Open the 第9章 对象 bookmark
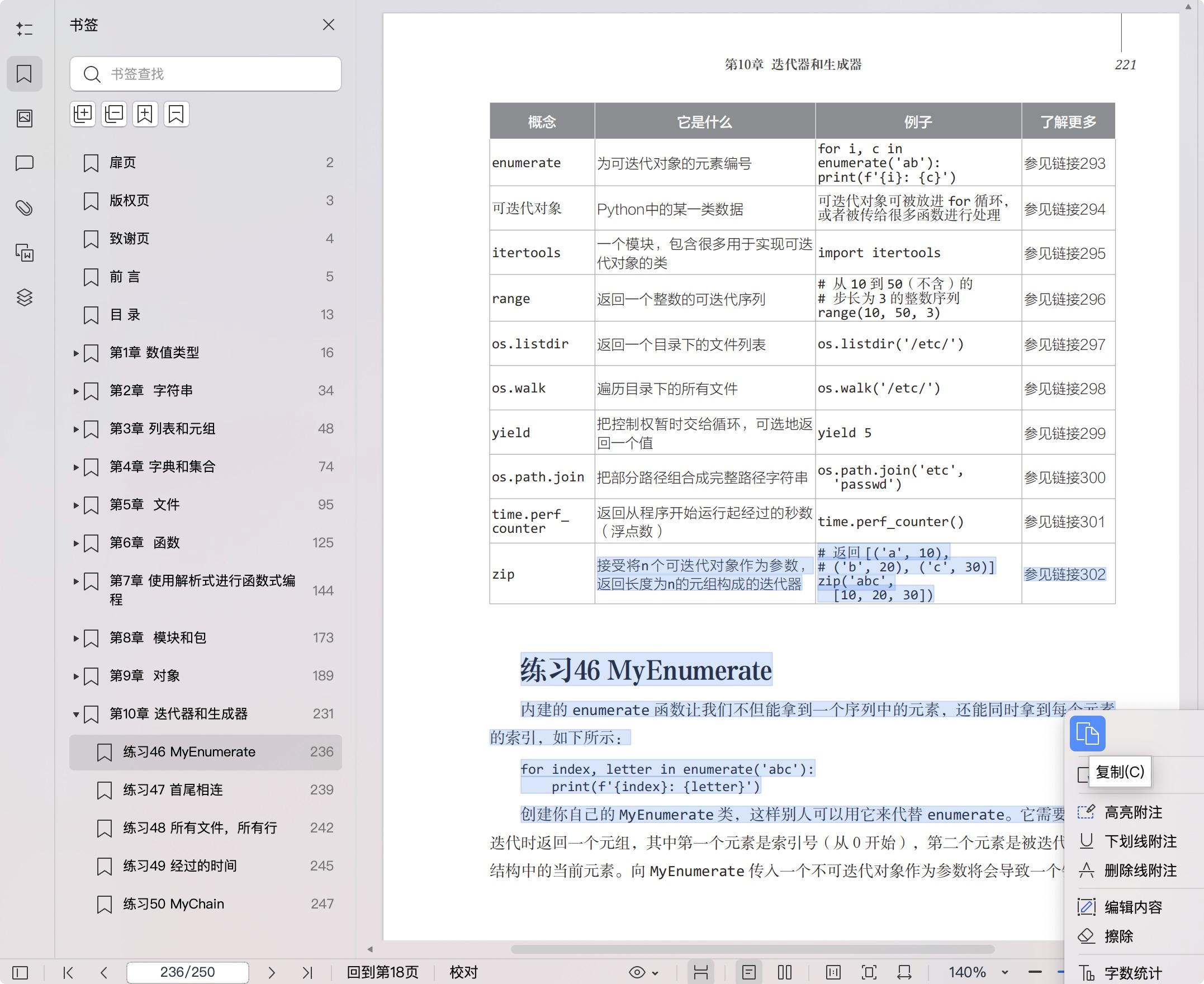This screenshot has width=1204, height=984. (206, 675)
